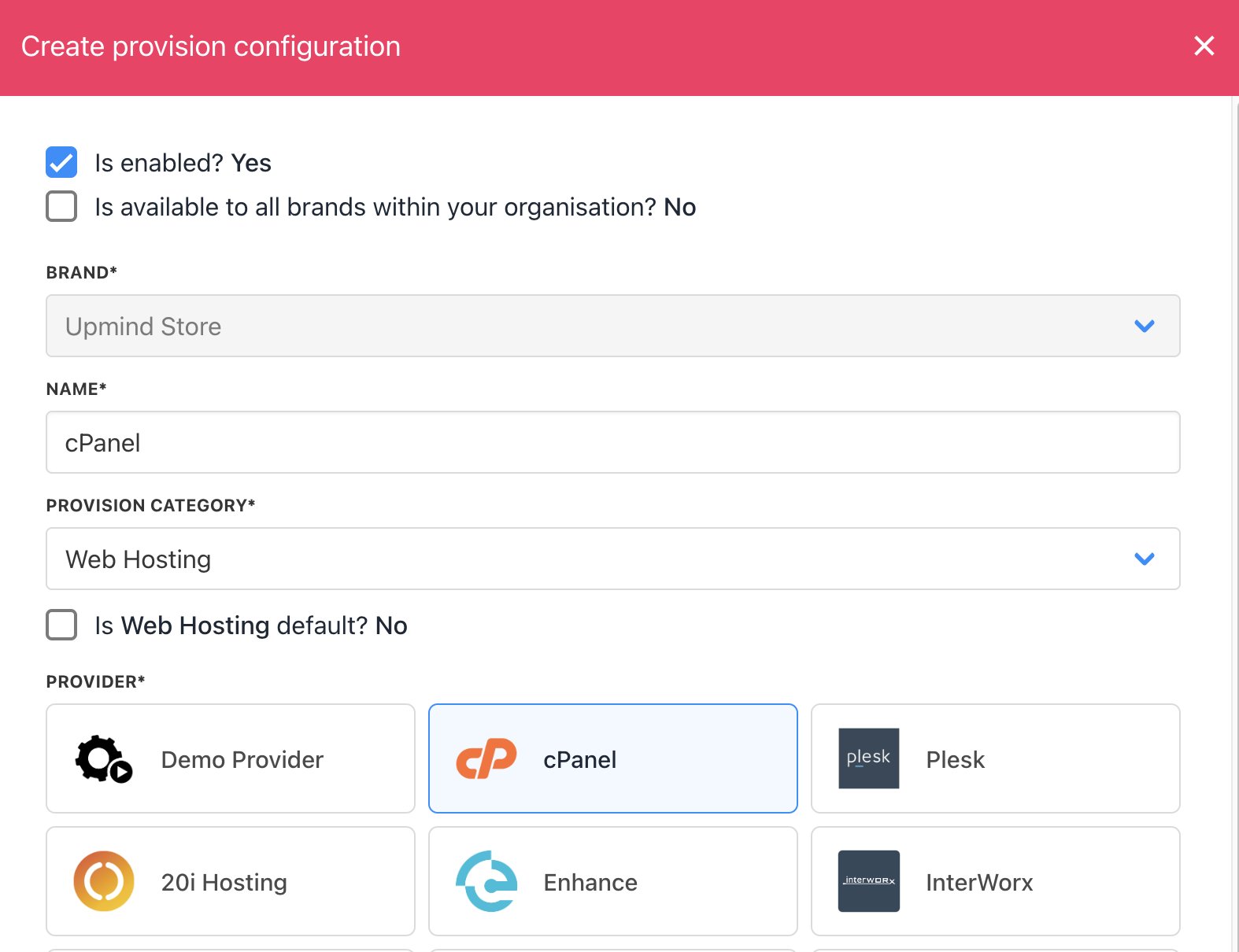
Task: Tick the Is Web Hosting default checkbox
Action: pyautogui.click(x=61, y=625)
